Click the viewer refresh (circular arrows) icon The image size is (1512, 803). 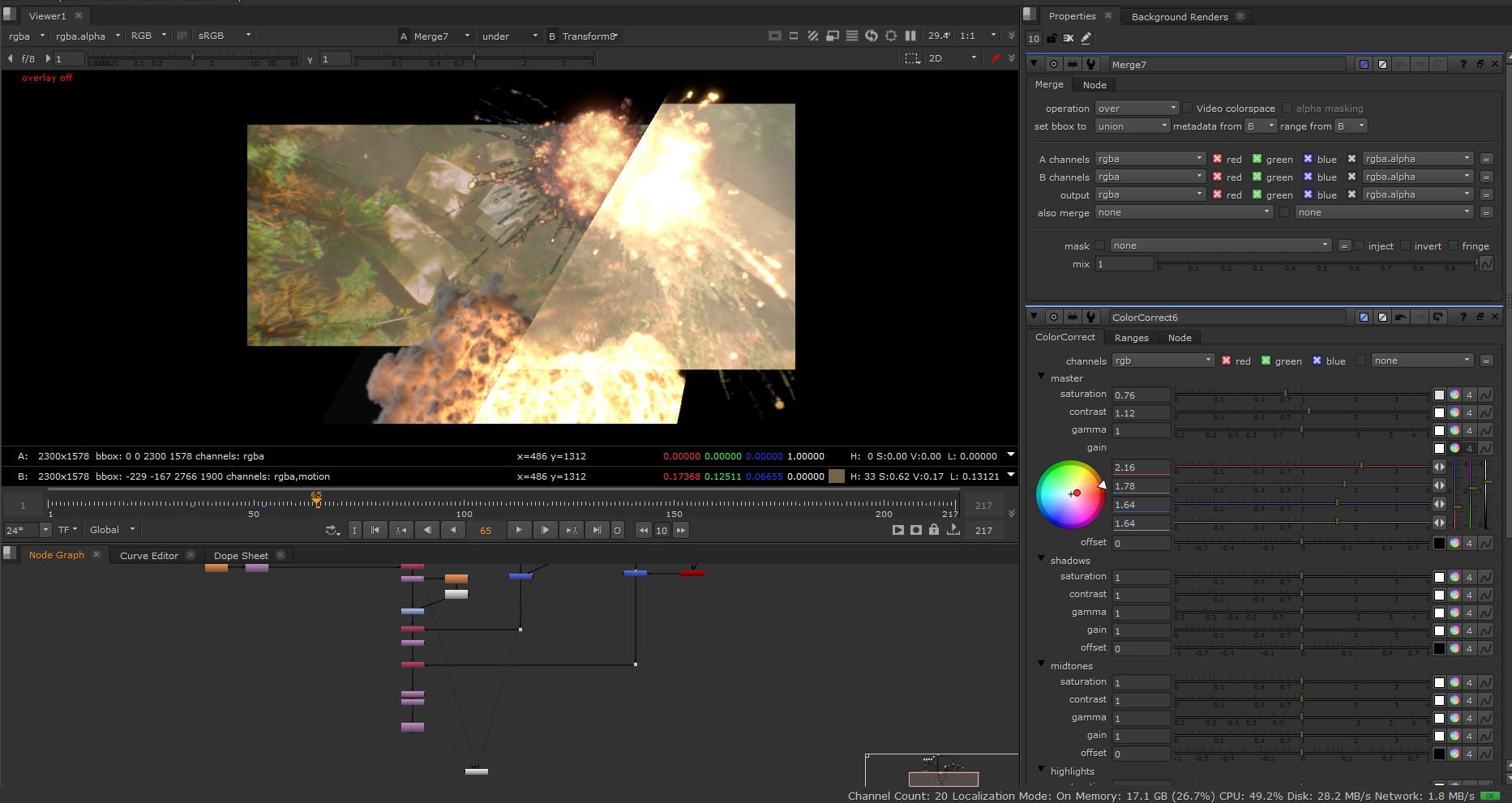point(872,36)
